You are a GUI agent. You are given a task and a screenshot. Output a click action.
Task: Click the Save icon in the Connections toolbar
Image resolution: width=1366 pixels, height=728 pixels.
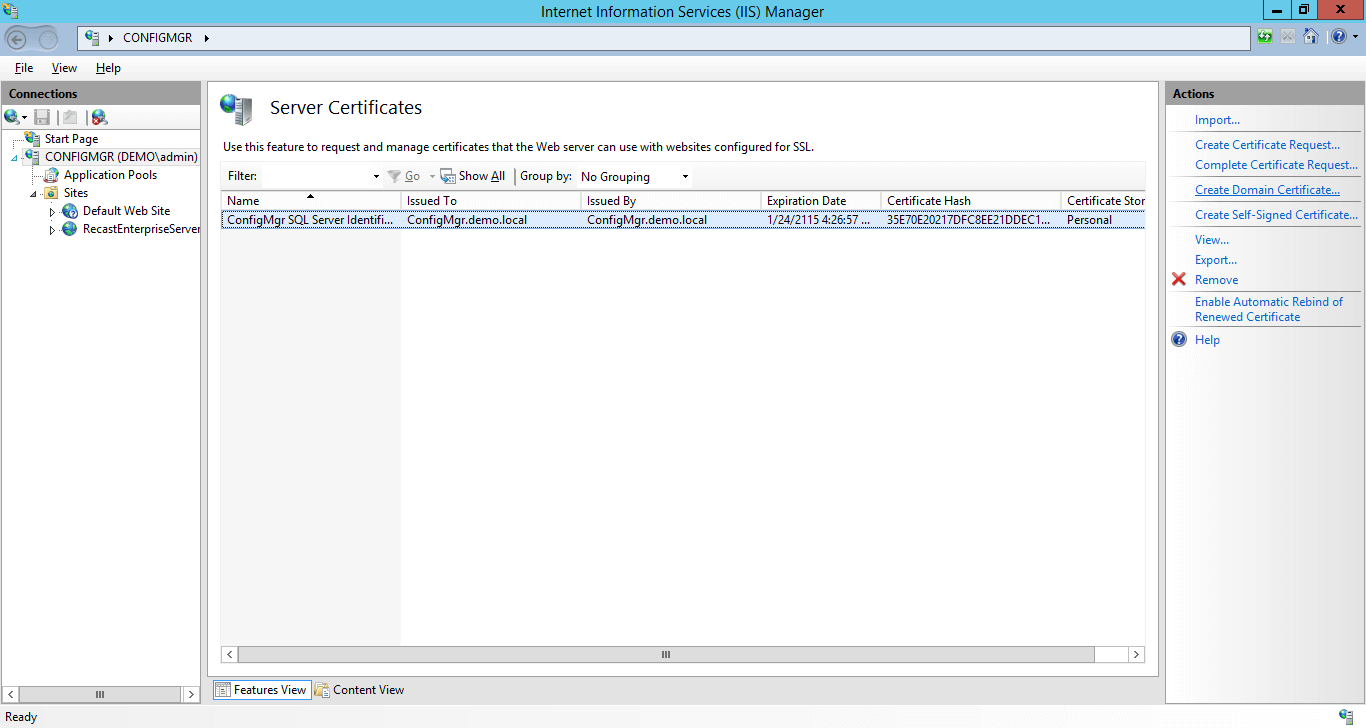pyautogui.click(x=42, y=117)
